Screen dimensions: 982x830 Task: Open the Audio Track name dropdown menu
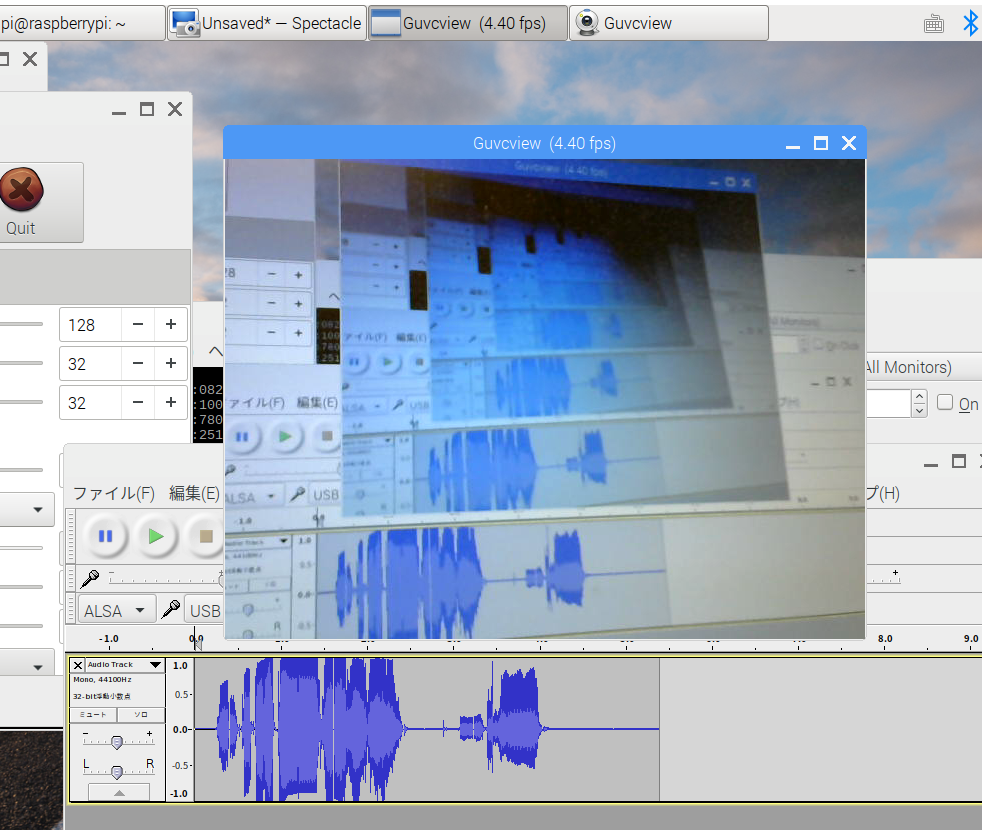click(155, 665)
